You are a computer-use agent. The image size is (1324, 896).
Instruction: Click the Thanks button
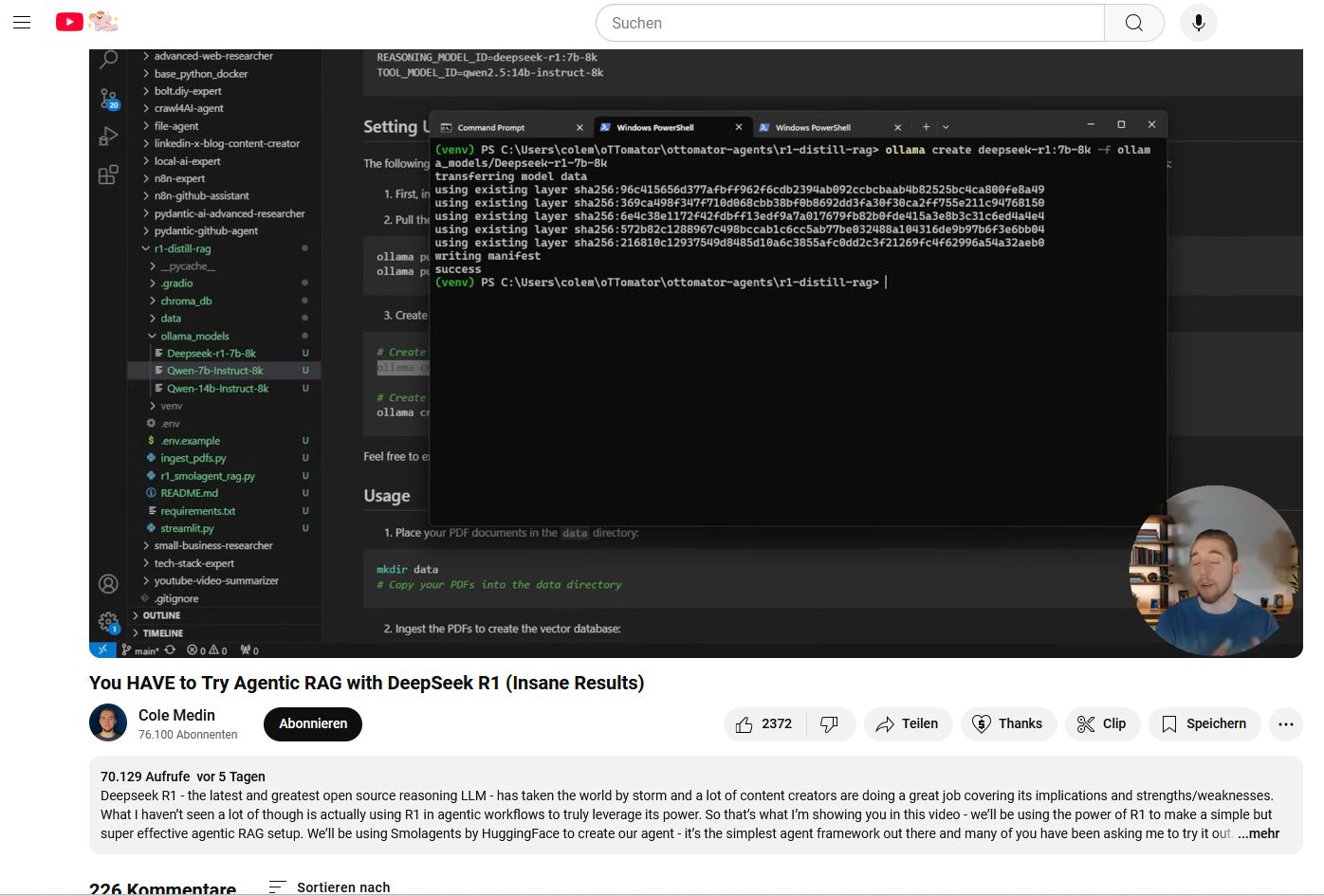coord(1008,724)
